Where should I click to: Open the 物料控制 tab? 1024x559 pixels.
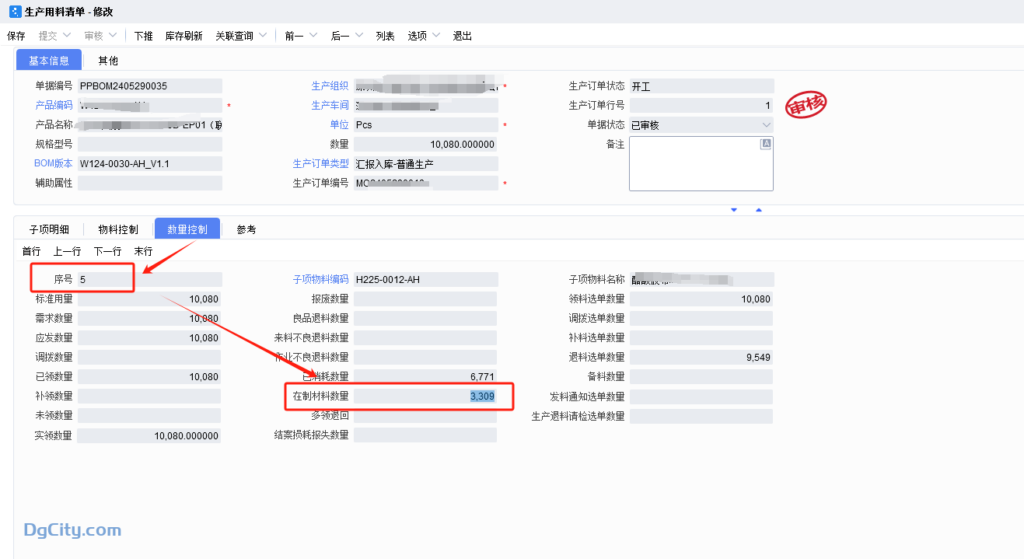click(118, 229)
